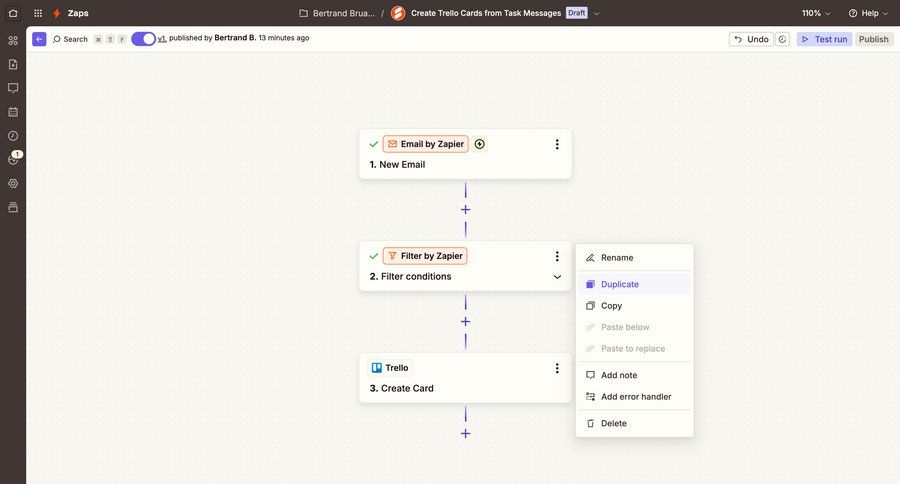This screenshot has height=484, width=900.
Task: Select Delete from the context menu
Action: pyautogui.click(x=634, y=423)
